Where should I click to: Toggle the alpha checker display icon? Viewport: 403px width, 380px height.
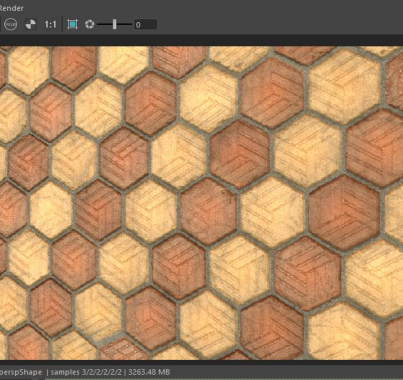pos(31,24)
